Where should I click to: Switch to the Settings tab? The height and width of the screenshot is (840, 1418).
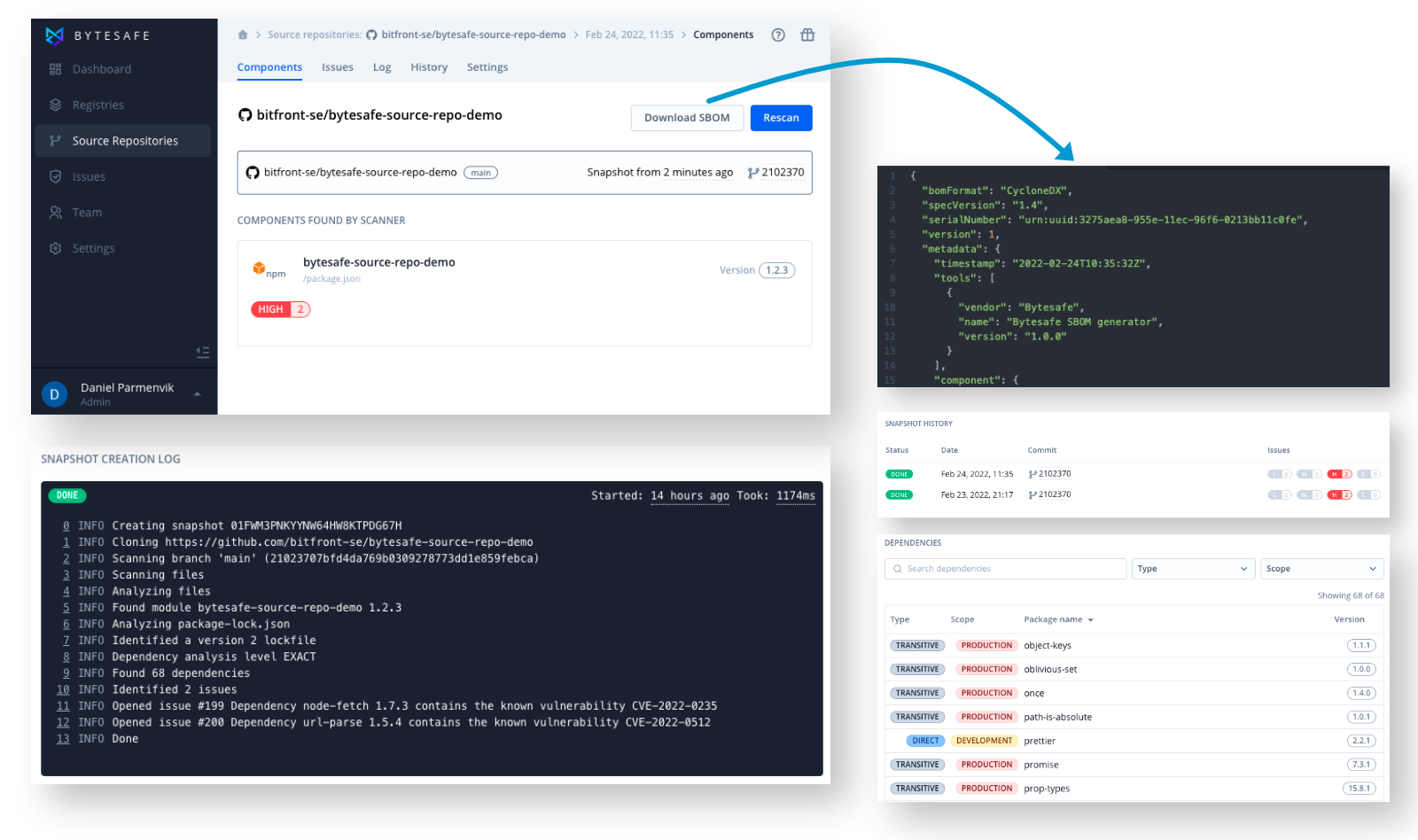pos(487,67)
